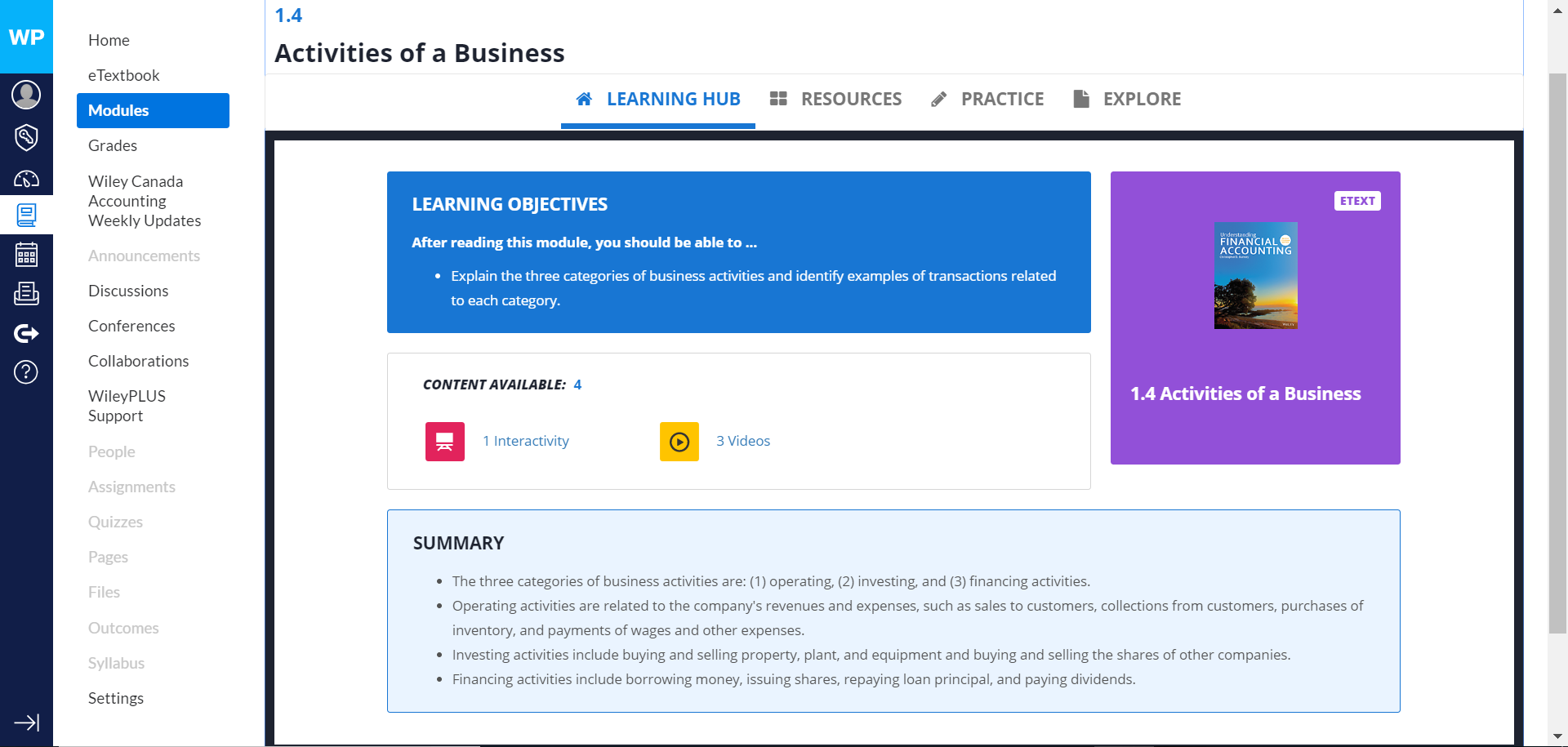Click the yellow Videos play icon
The height and width of the screenshot is (747, 1568).
click(x=679, y=442)
